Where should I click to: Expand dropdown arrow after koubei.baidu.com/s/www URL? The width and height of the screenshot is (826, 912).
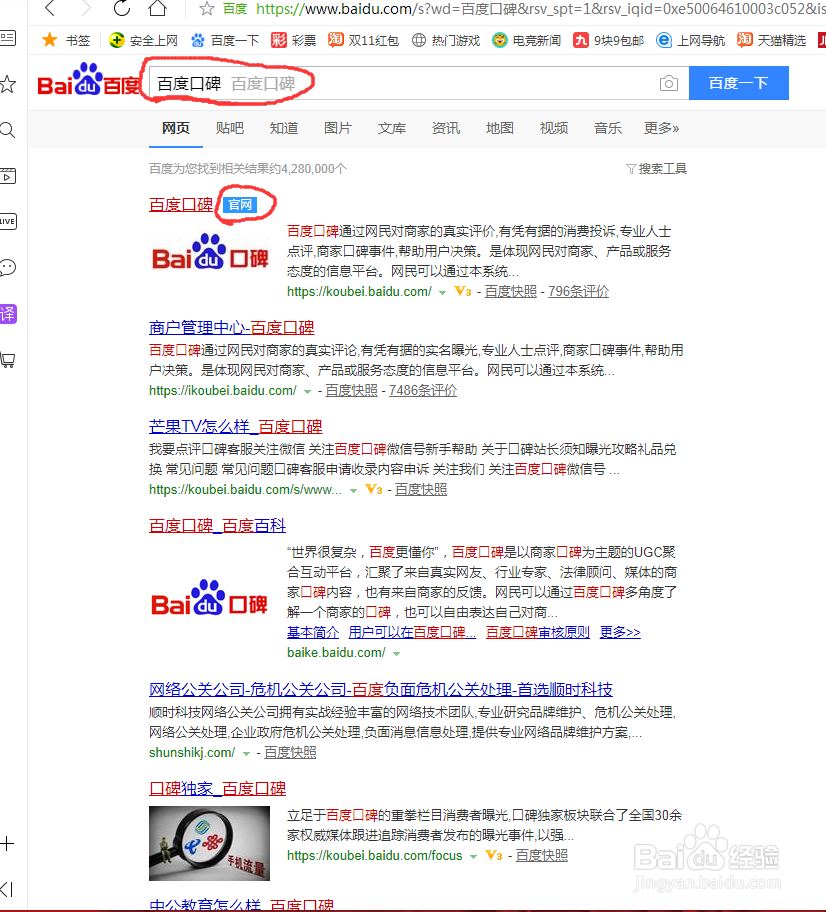pos(353,491)
